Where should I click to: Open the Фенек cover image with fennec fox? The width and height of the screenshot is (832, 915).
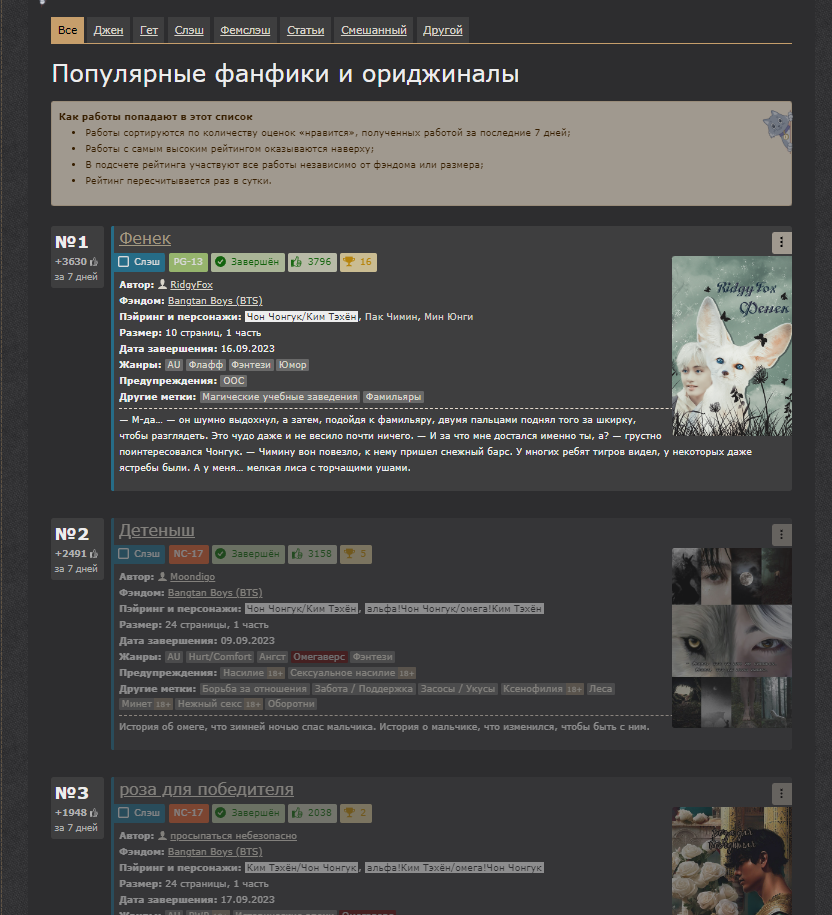(732, 346)
